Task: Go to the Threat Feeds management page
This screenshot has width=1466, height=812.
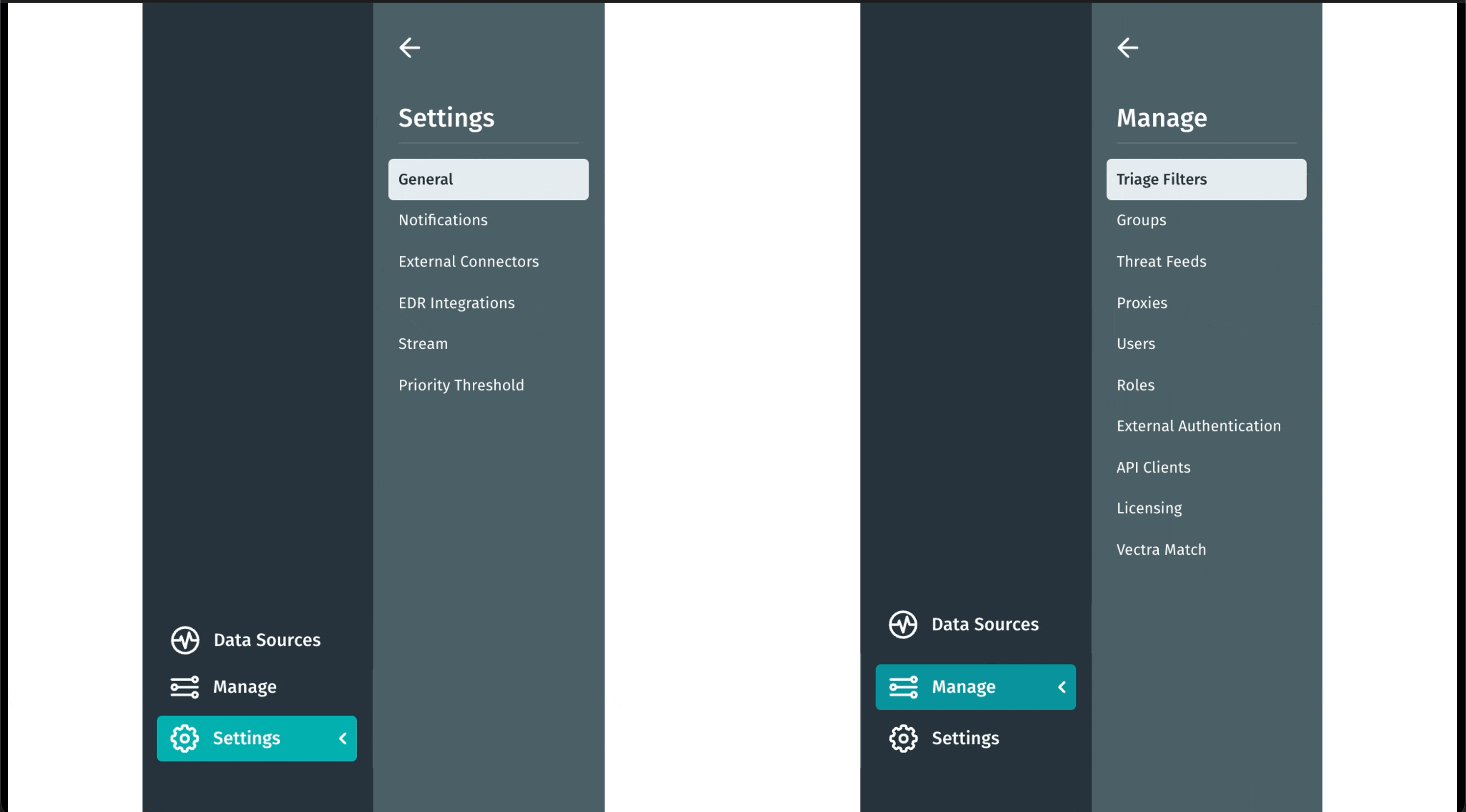Action: pos(1161,261)
